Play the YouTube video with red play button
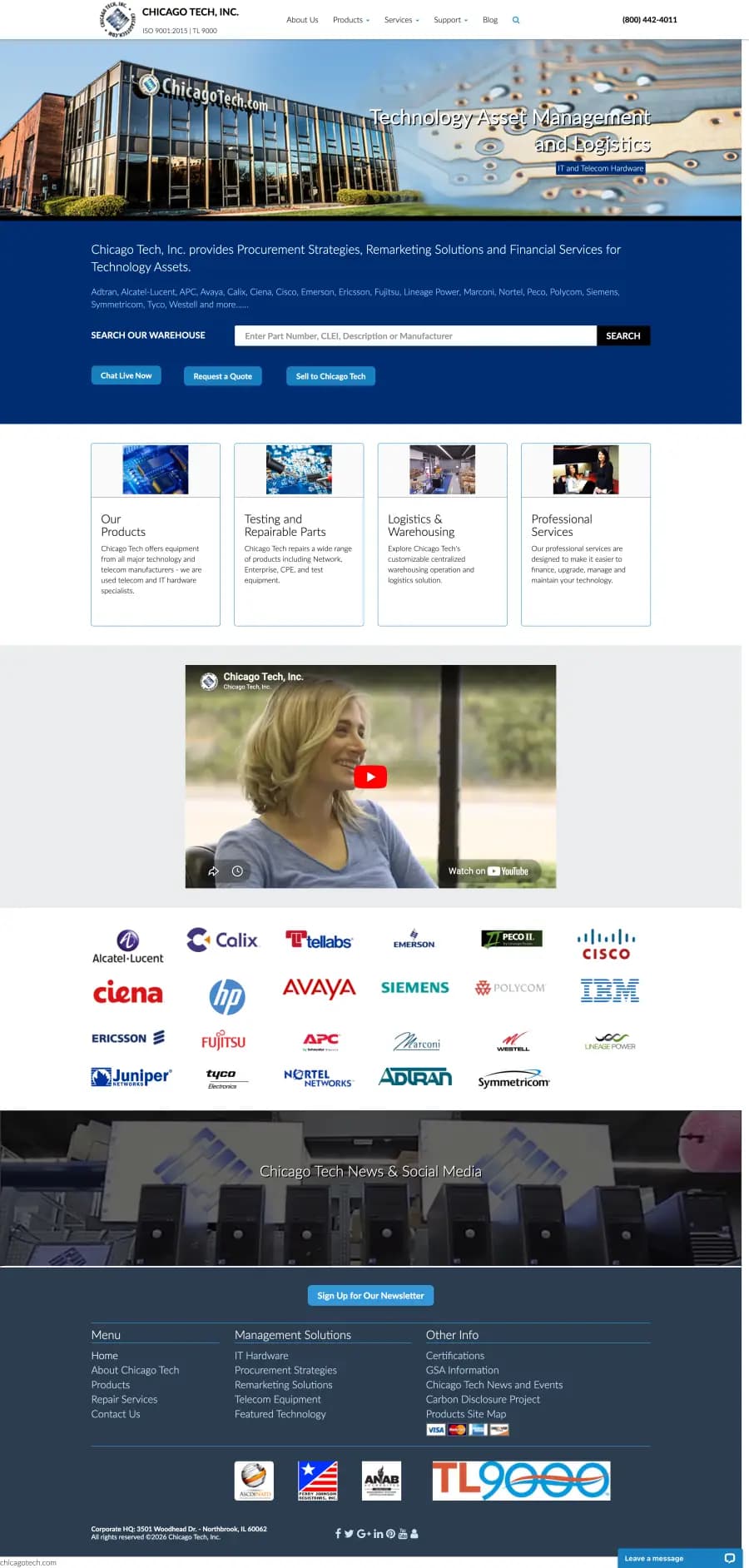This screenshot has width=749, height=1568. tap(370, 777)
